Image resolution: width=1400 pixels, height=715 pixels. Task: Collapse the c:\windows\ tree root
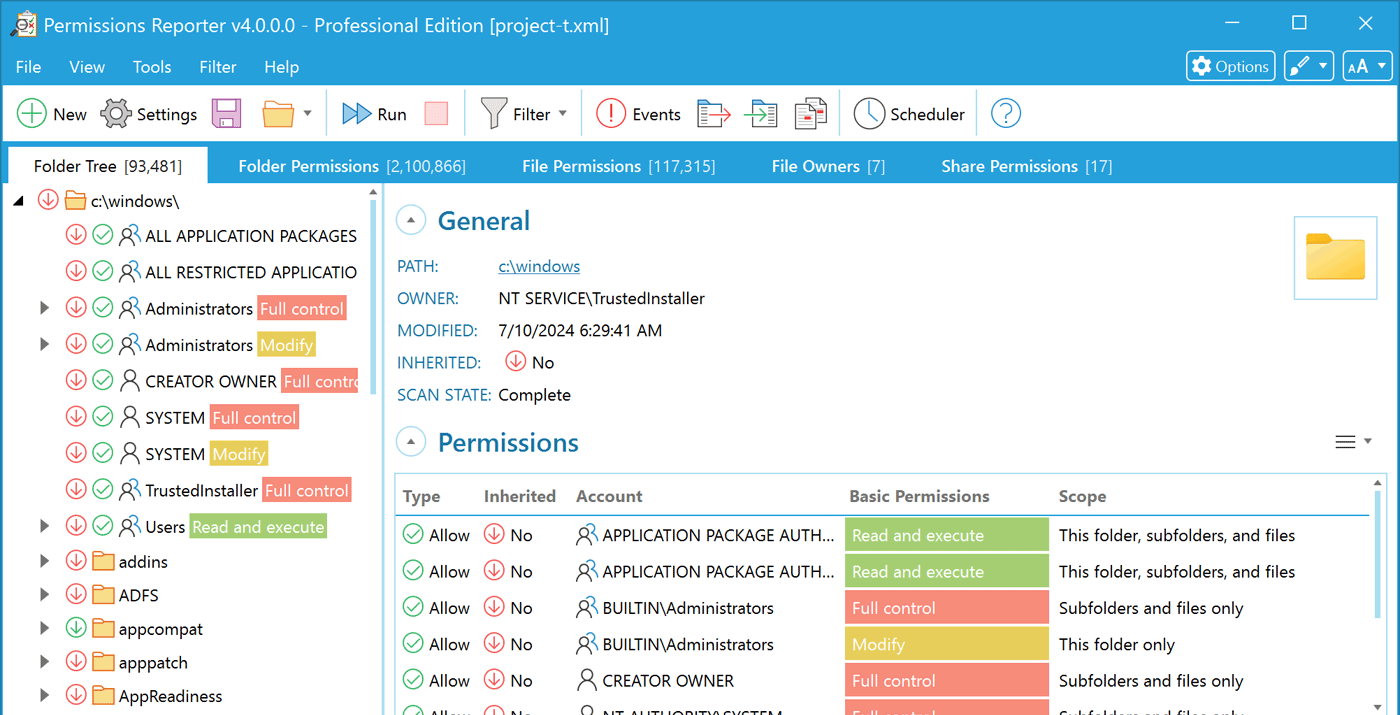(x=19, y=201)
